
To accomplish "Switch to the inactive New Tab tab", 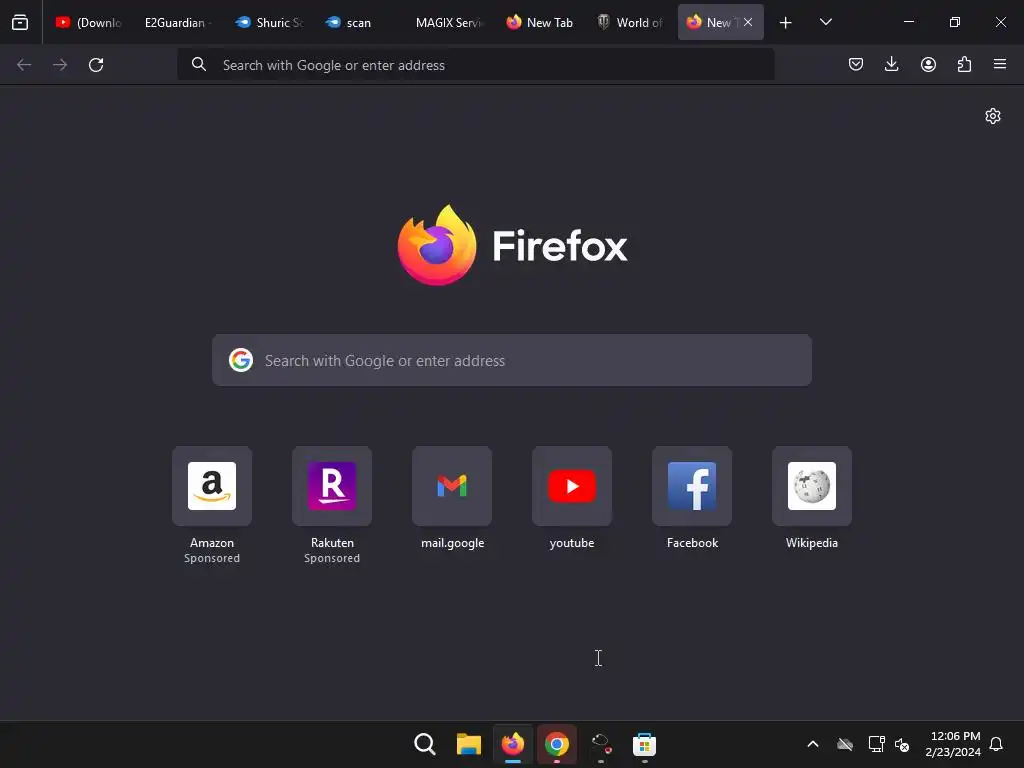I will pyautogui.click(x=540, y=22).
